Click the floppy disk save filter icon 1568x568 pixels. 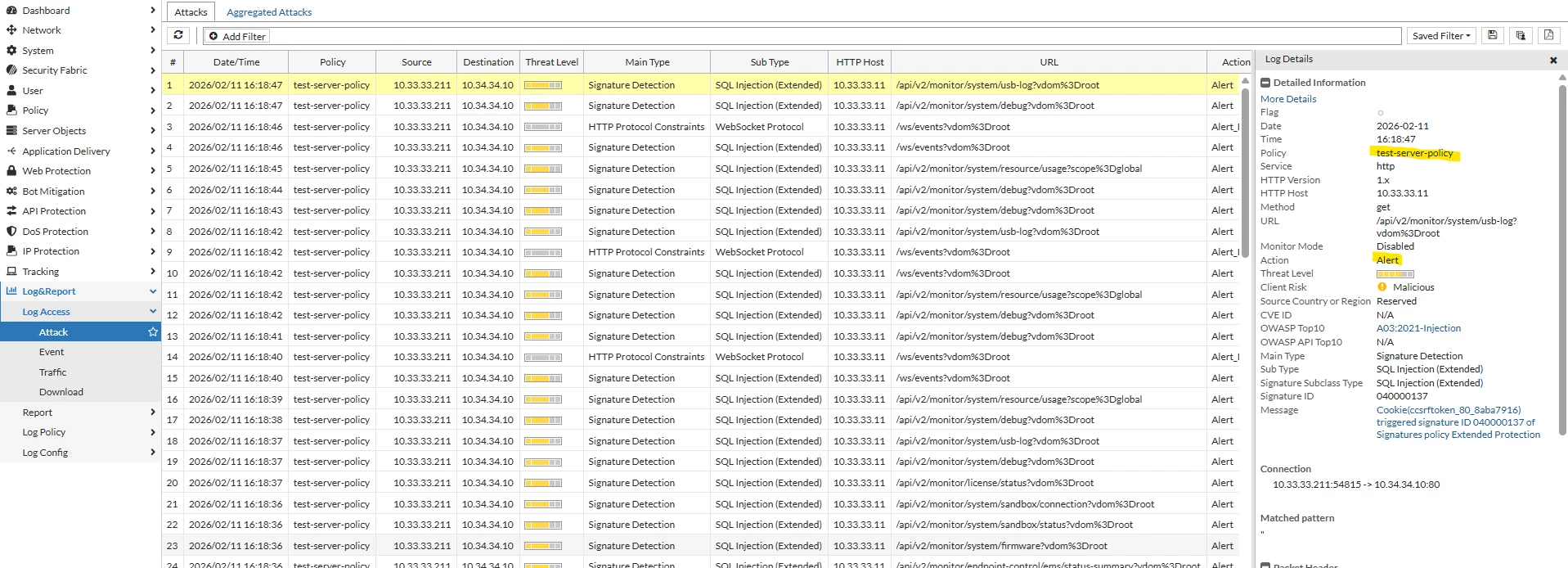point(1493,36)
